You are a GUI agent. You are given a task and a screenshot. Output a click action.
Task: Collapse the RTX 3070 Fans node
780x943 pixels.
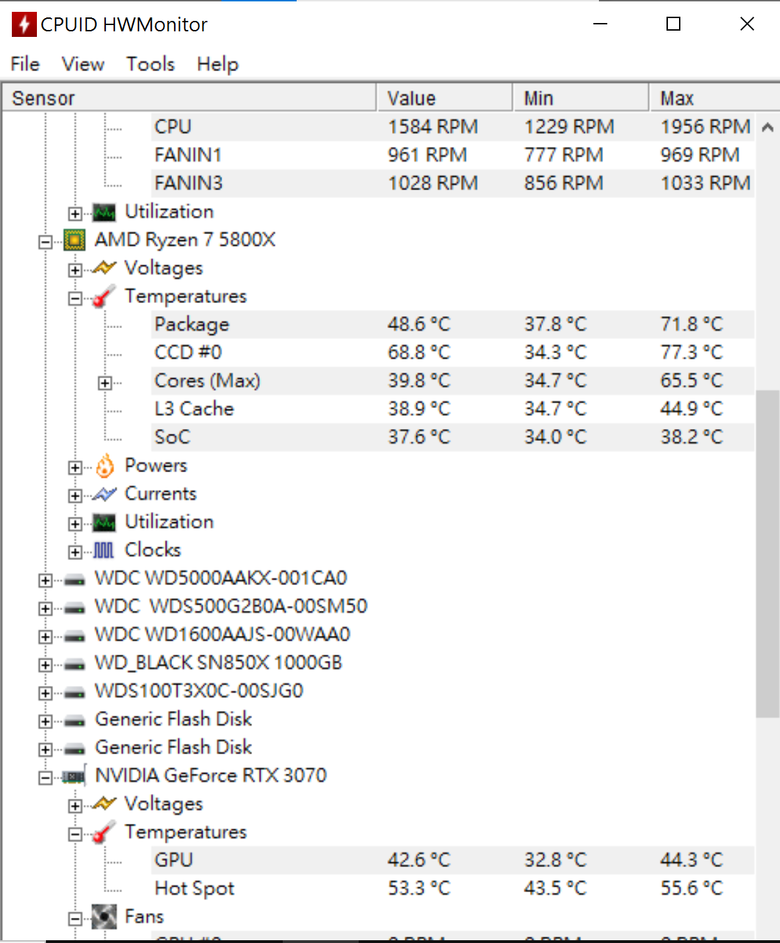(75, 918)
